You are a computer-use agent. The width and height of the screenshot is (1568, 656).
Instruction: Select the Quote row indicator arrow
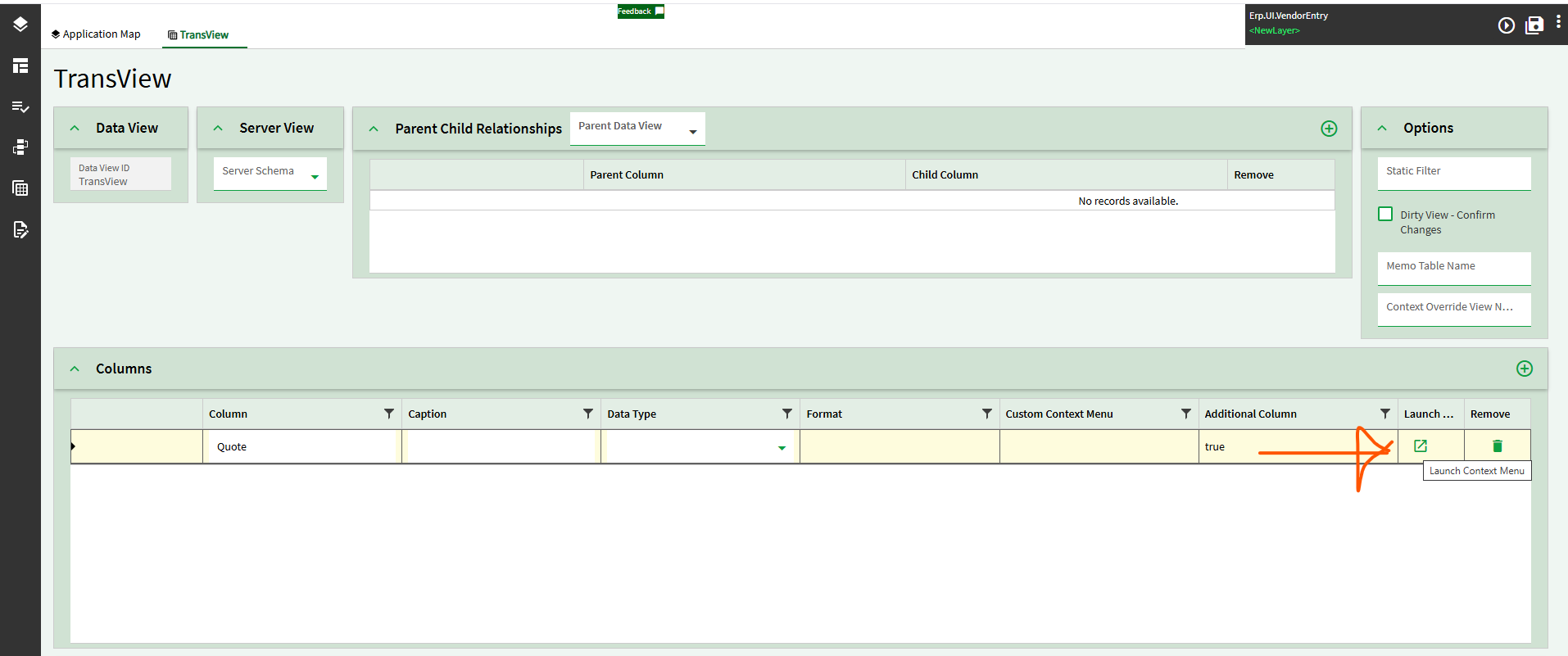73,446
